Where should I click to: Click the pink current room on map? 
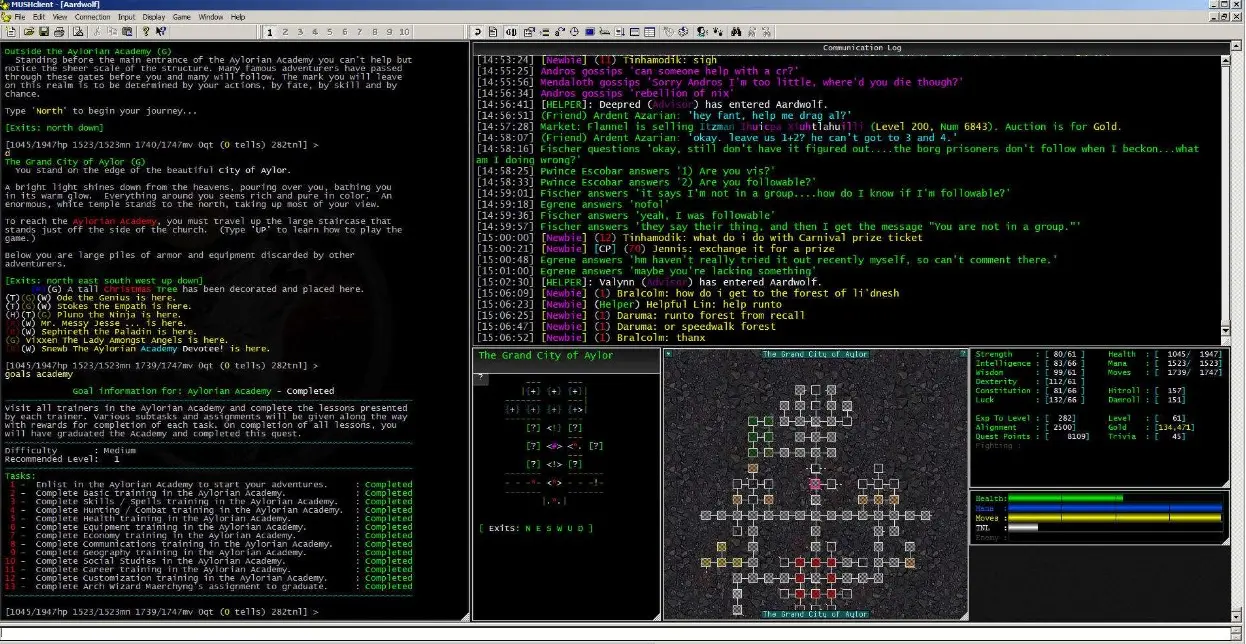pyautogui.click(x=815, y=484)
